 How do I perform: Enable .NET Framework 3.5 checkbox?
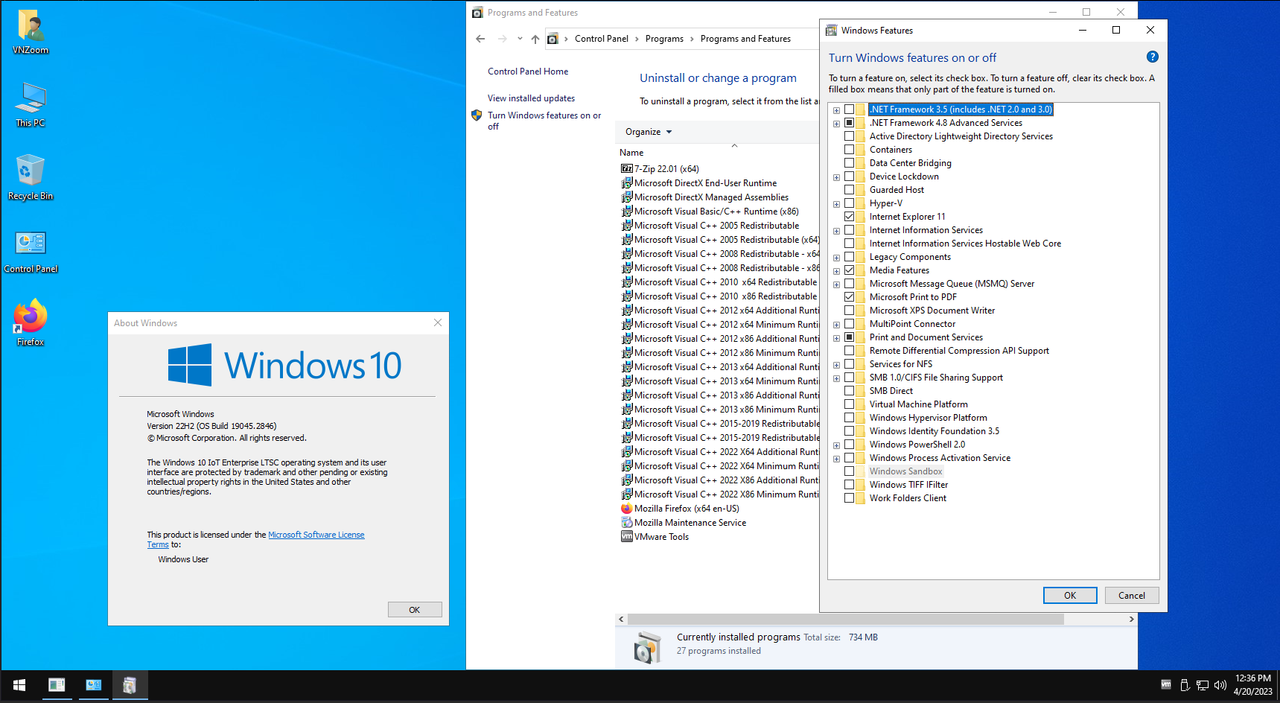coord(849,109)
